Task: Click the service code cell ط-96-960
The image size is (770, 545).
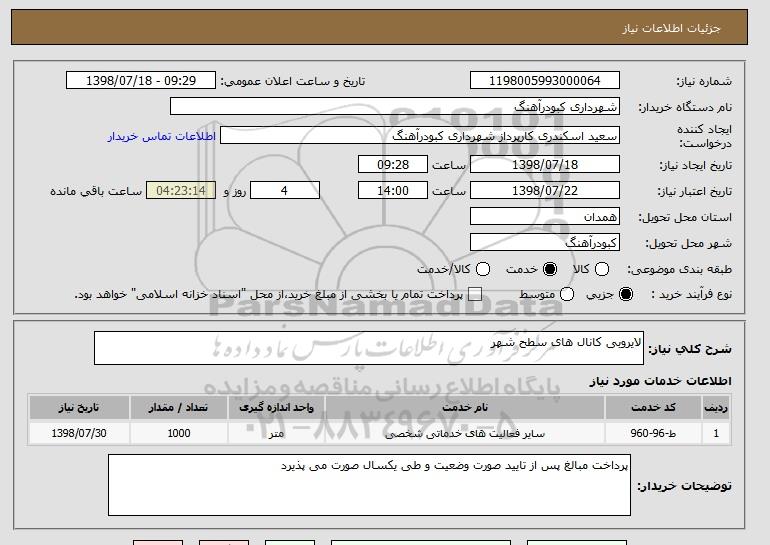Action: 654,433
